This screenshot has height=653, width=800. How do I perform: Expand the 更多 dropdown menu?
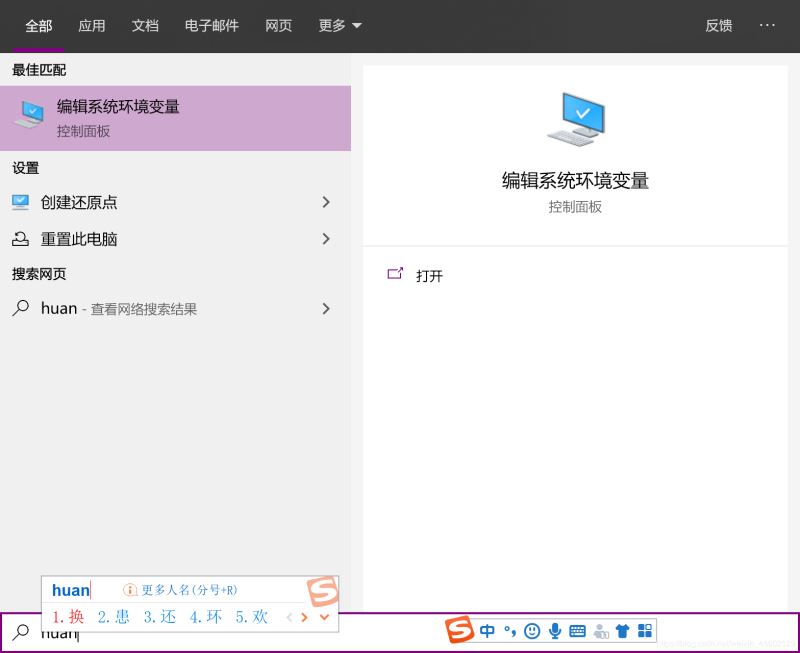coord(340,26)
